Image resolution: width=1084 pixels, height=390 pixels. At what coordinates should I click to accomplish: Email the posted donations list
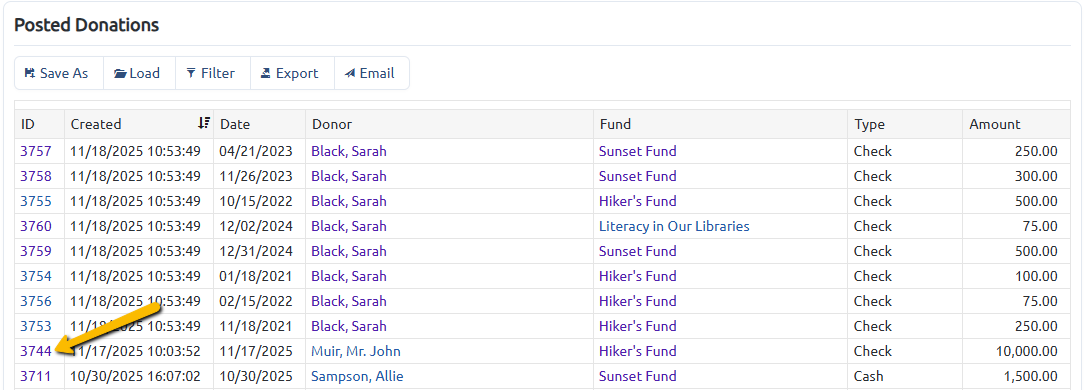click(372, 73)
